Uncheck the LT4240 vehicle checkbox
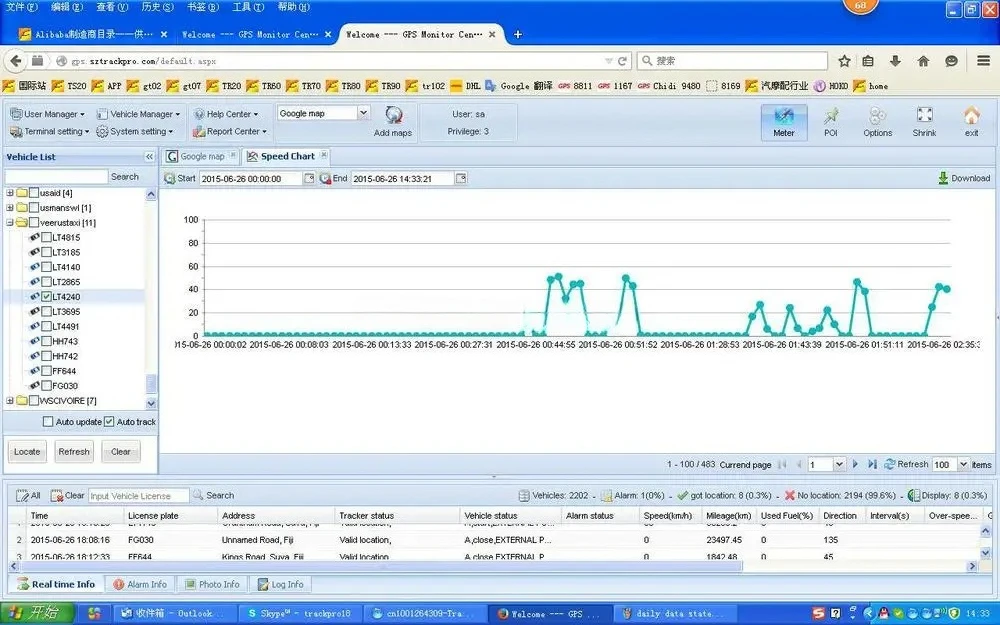The width and height of the screenshot is (1000, 625). 47,297
